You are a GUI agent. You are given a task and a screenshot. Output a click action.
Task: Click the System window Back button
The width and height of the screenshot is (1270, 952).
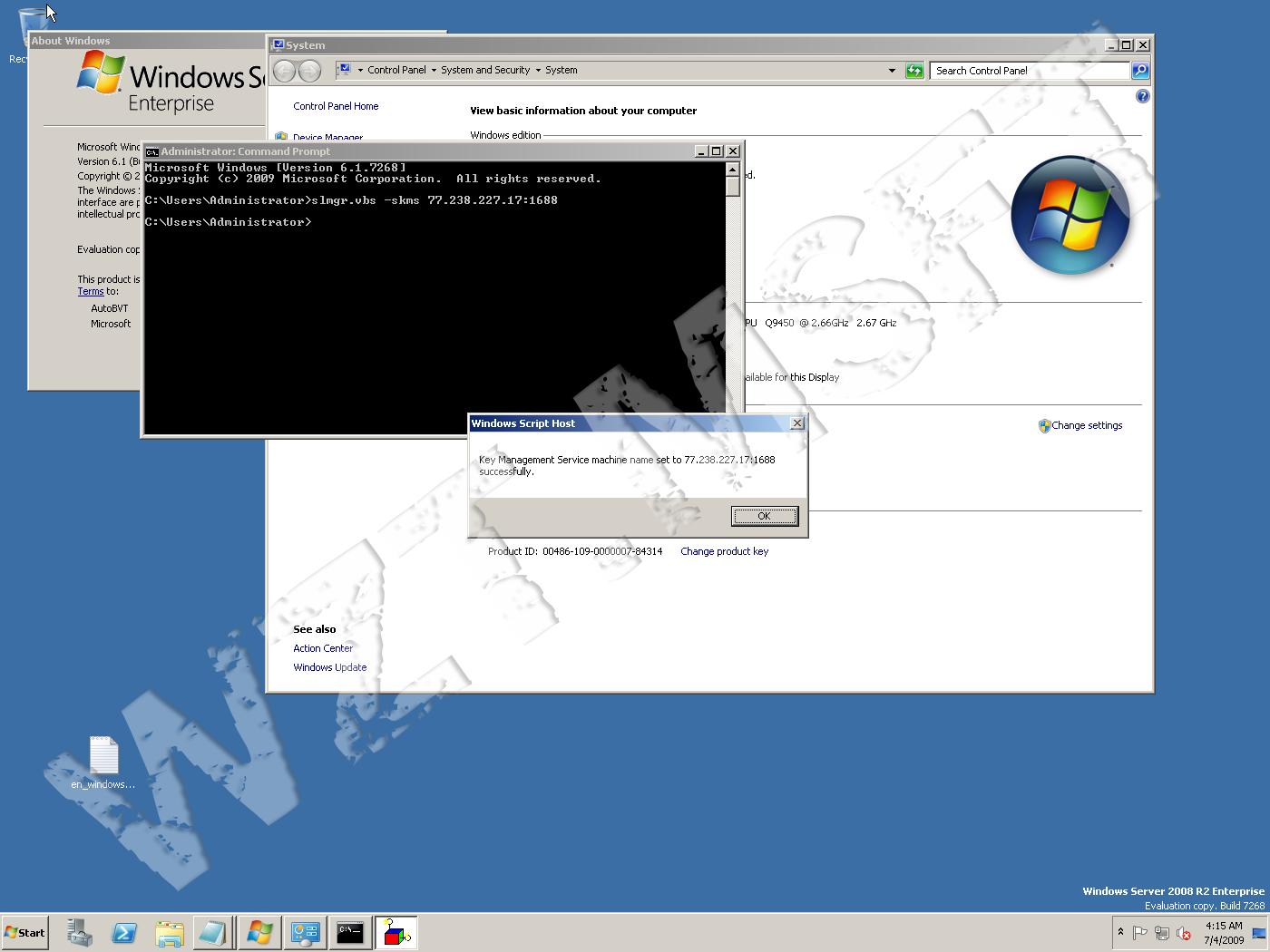(285, 71)
